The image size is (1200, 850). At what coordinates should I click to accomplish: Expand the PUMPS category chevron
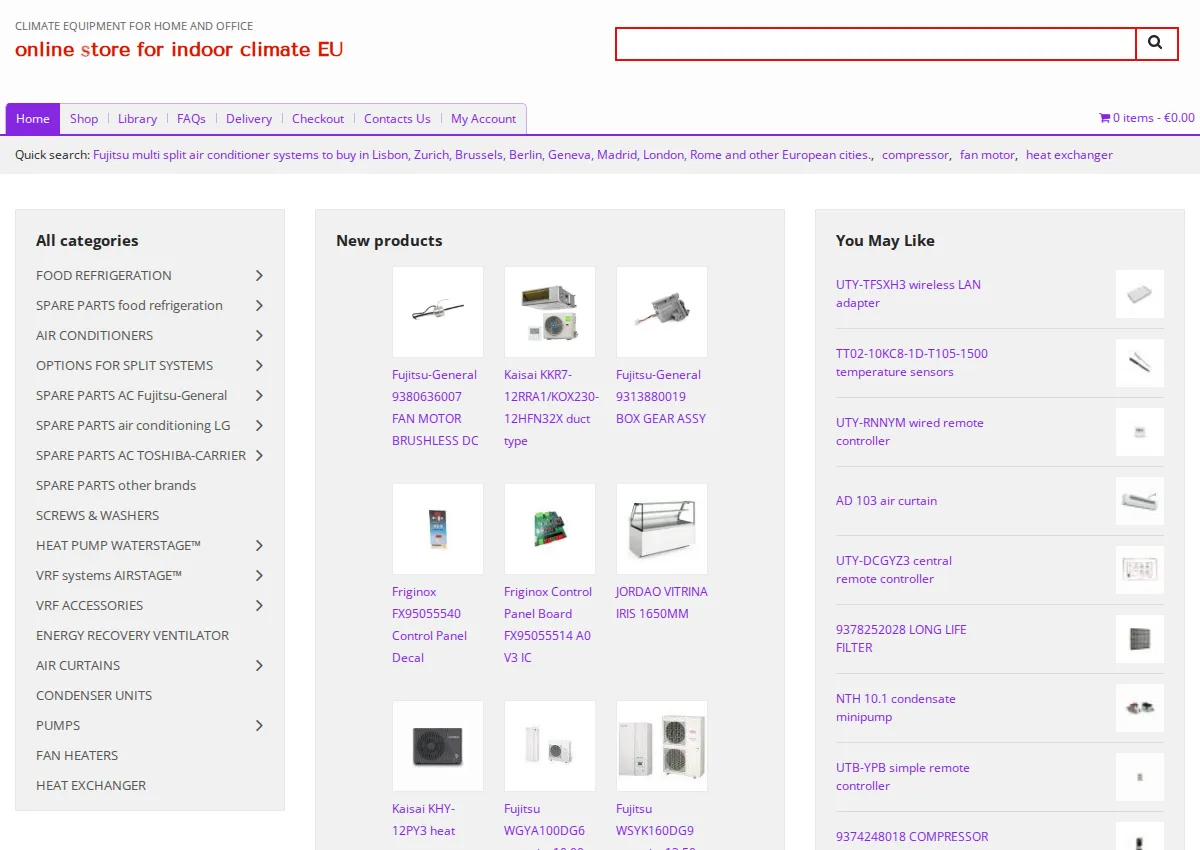[259, 725]
